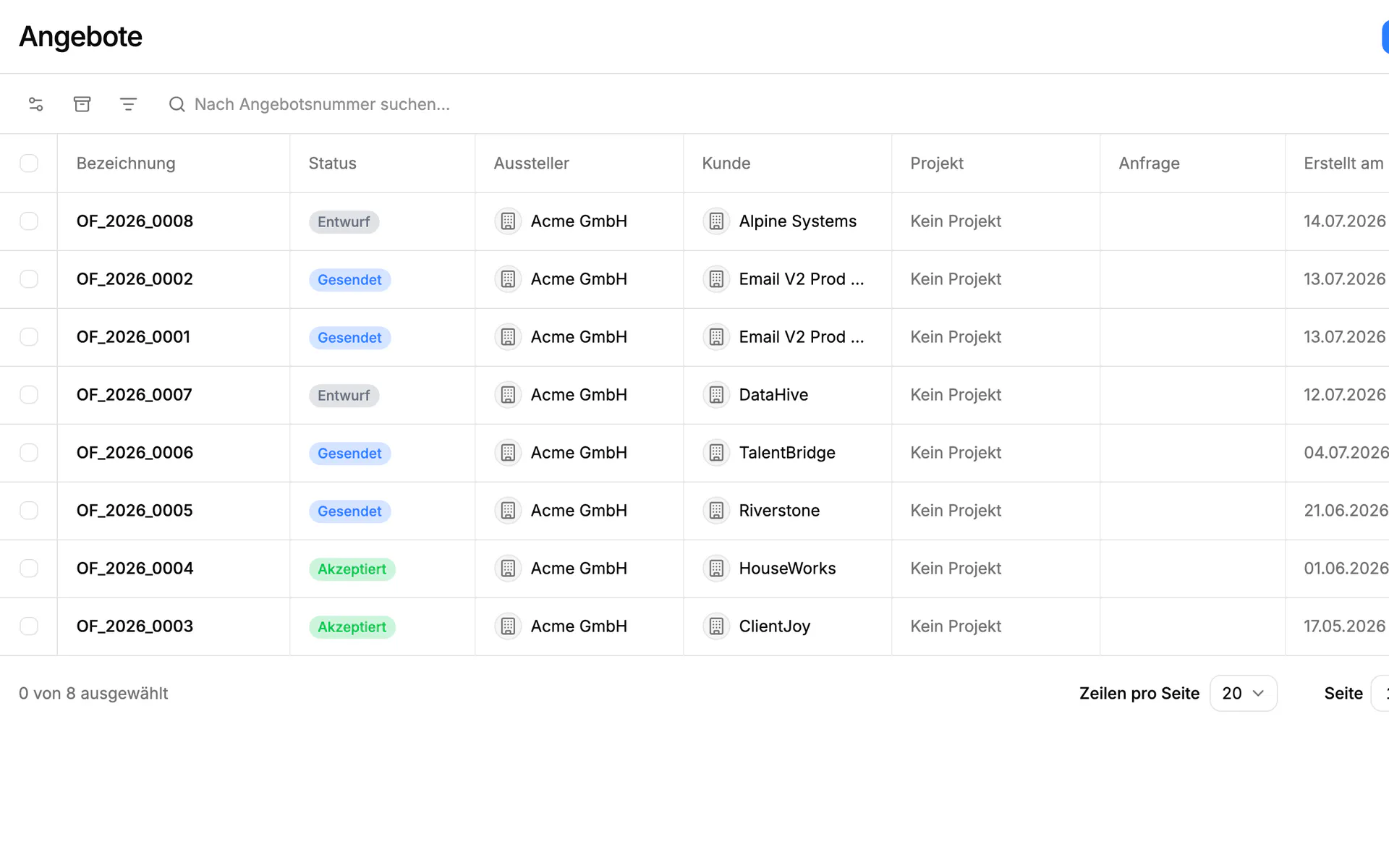
Task: Click building icon beside DataHive
Action: point(716,395)
